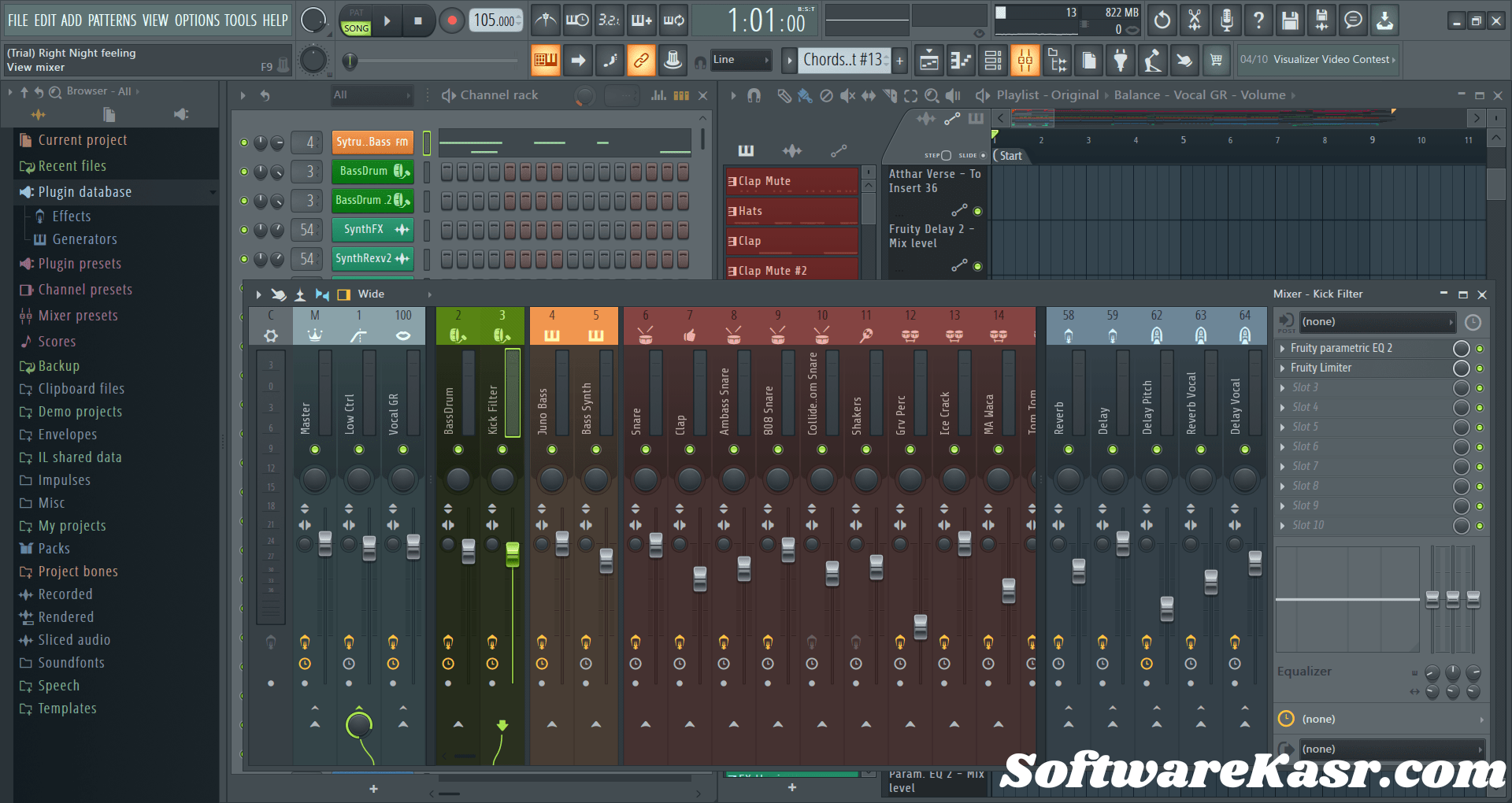Click the SynthRexv2 channel button
This screenshot has height=803, width=1512.
(x=372, y=258)
